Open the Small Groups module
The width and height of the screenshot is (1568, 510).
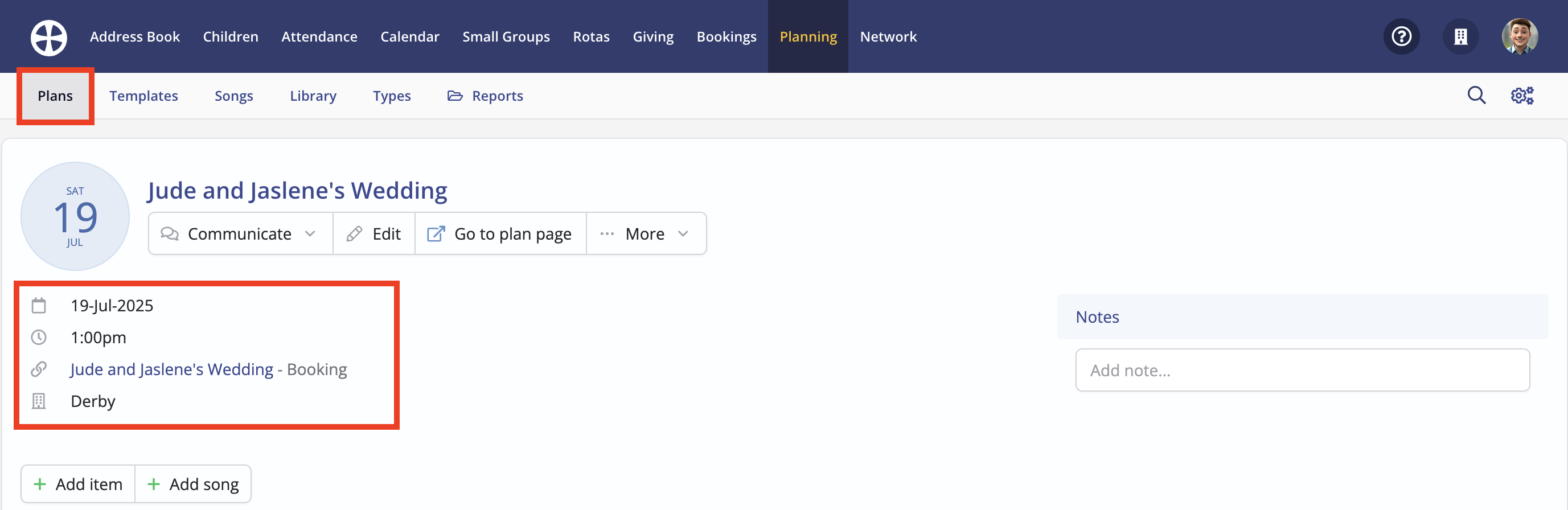[x=506, y=36]
